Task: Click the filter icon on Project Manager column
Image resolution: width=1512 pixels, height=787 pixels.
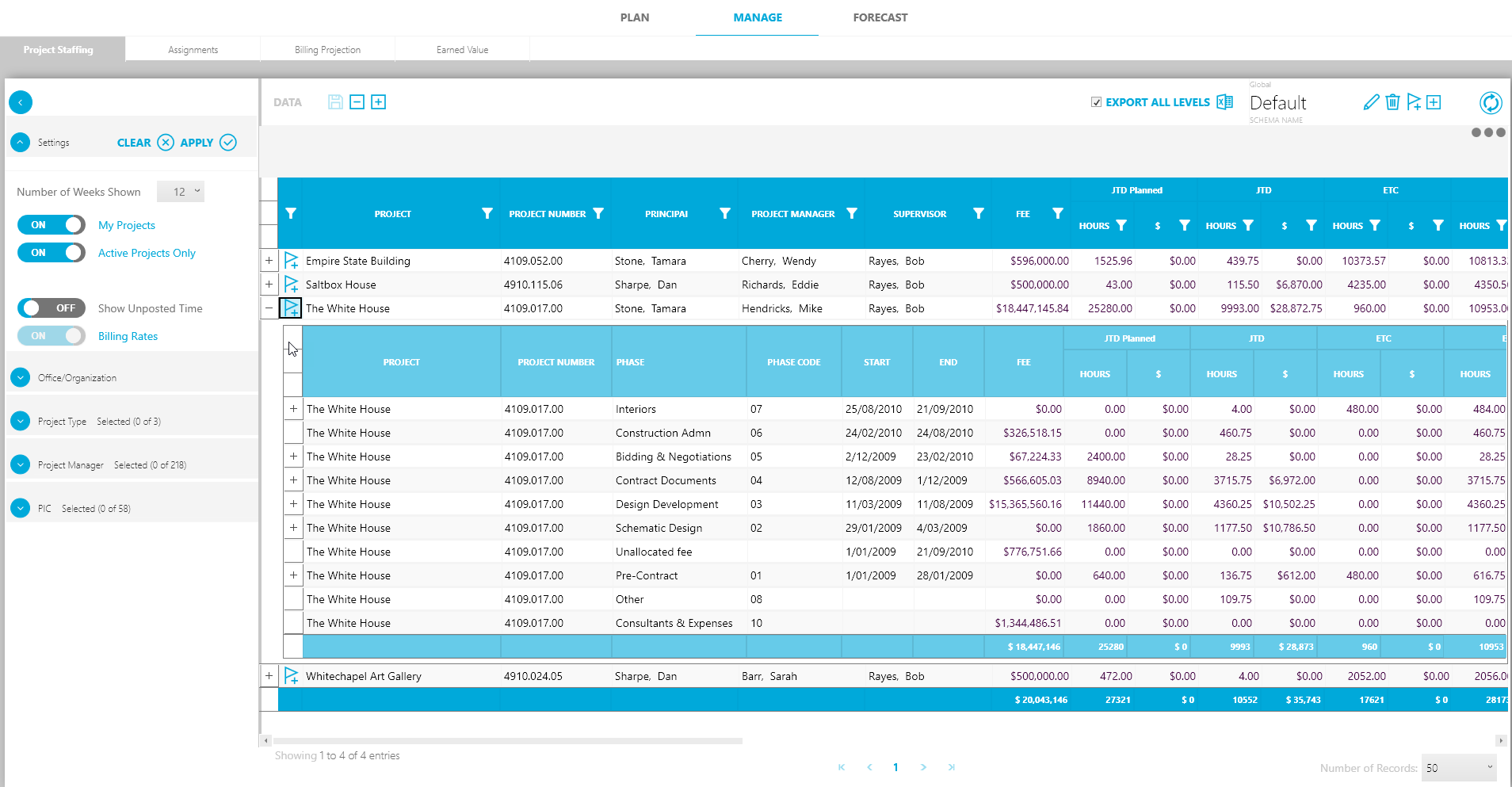Action: [x=852, y=213]
